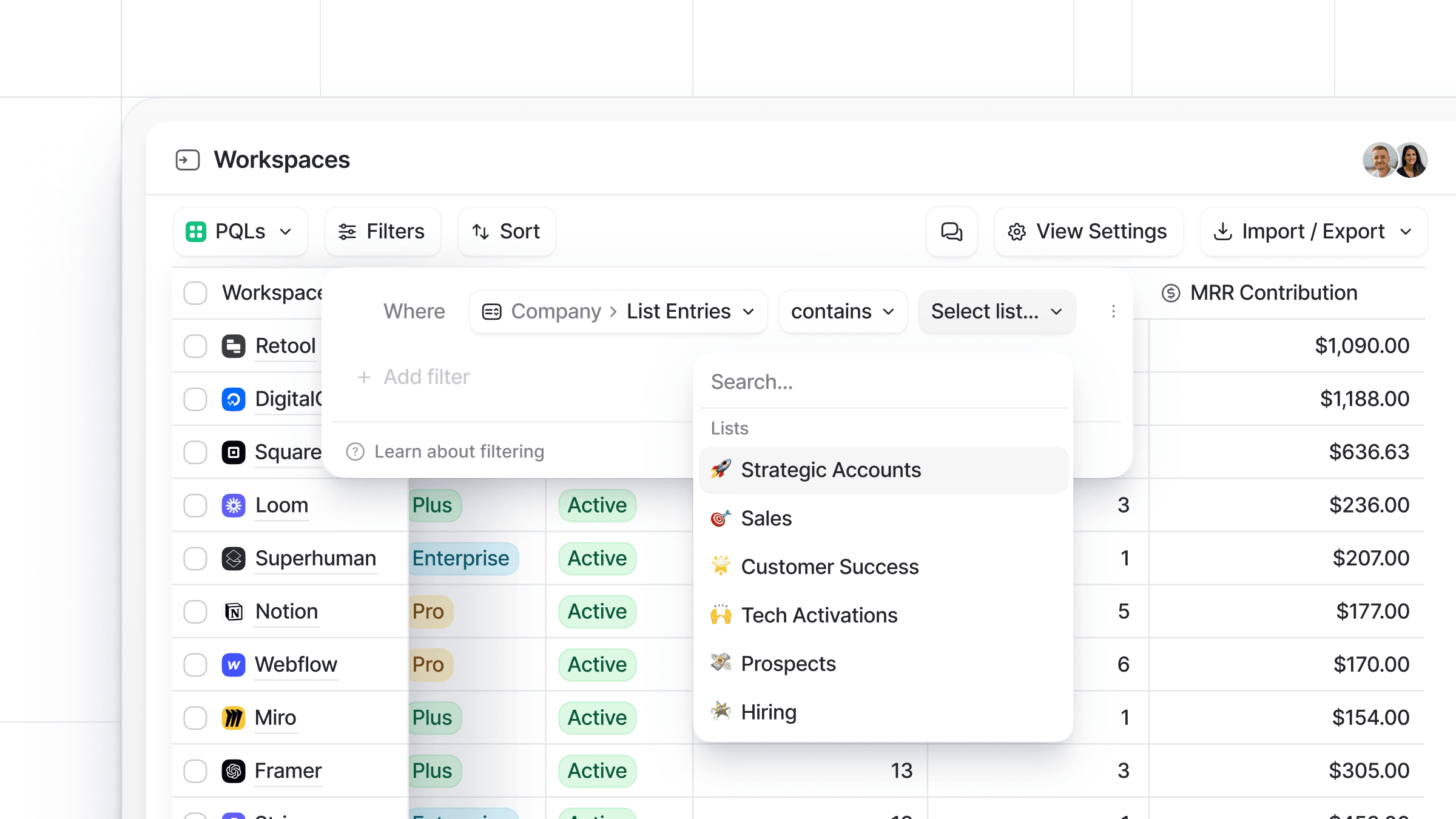Open the Import / Export dropdown
The height and width of the screenshot is (819, 1456).
point(1313,232)
